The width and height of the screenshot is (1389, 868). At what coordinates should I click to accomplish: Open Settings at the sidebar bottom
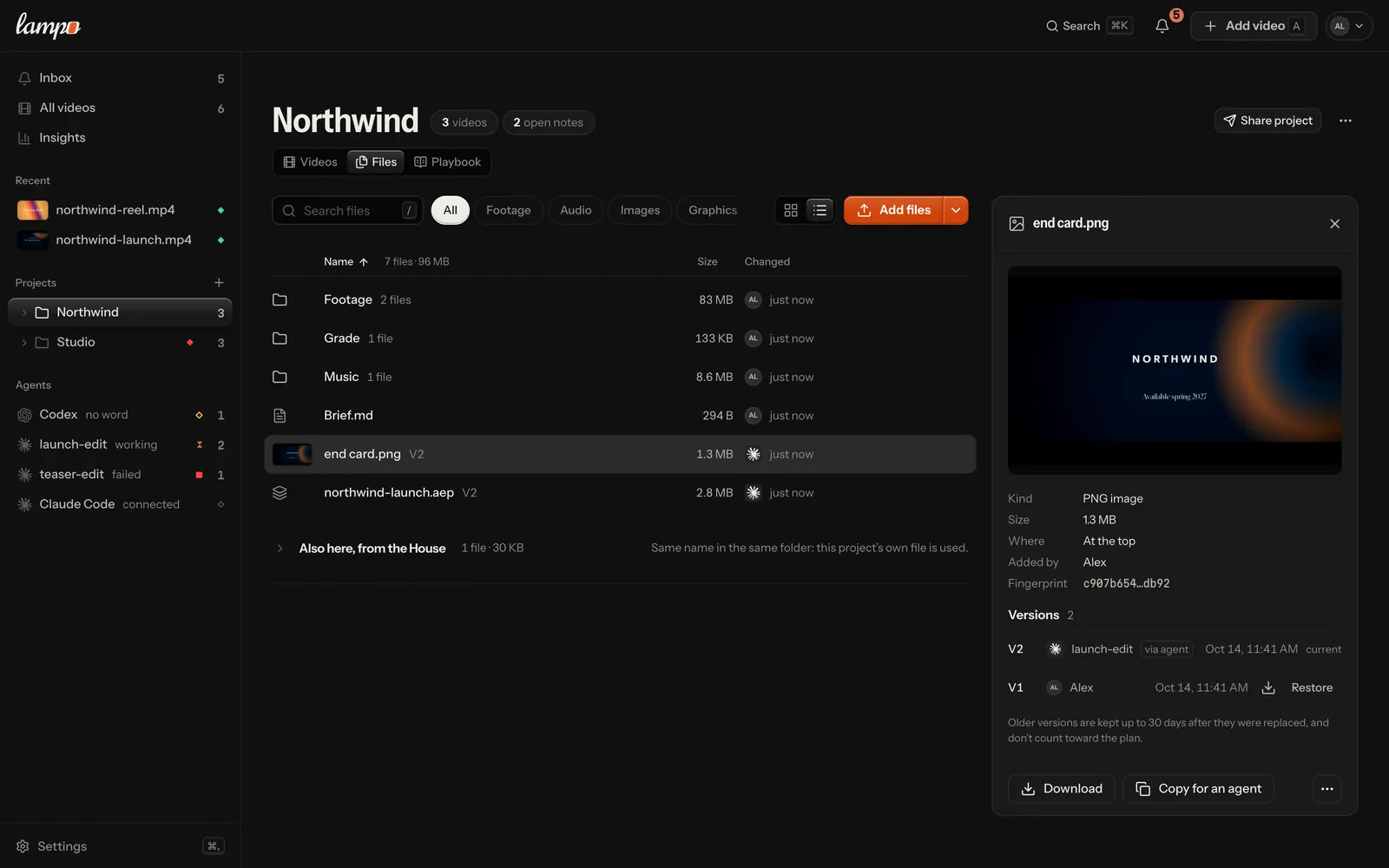(120, 846)
